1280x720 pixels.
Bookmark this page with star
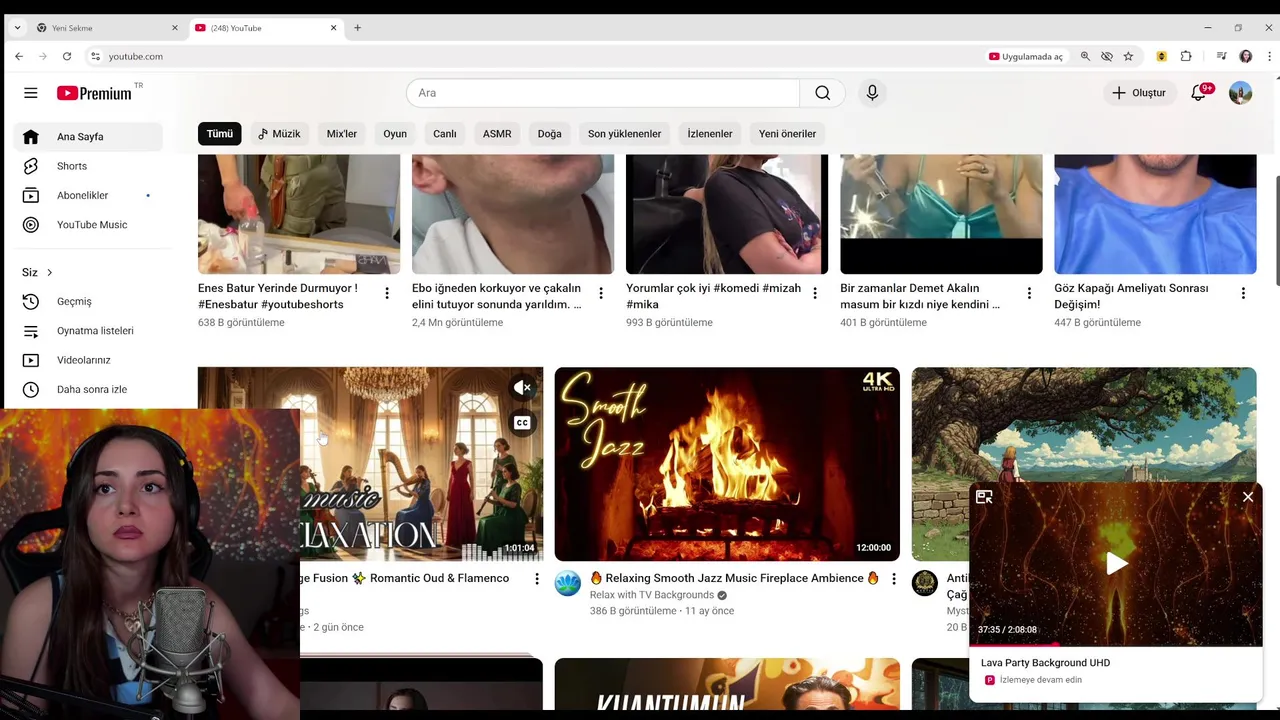pos(1128,57)
